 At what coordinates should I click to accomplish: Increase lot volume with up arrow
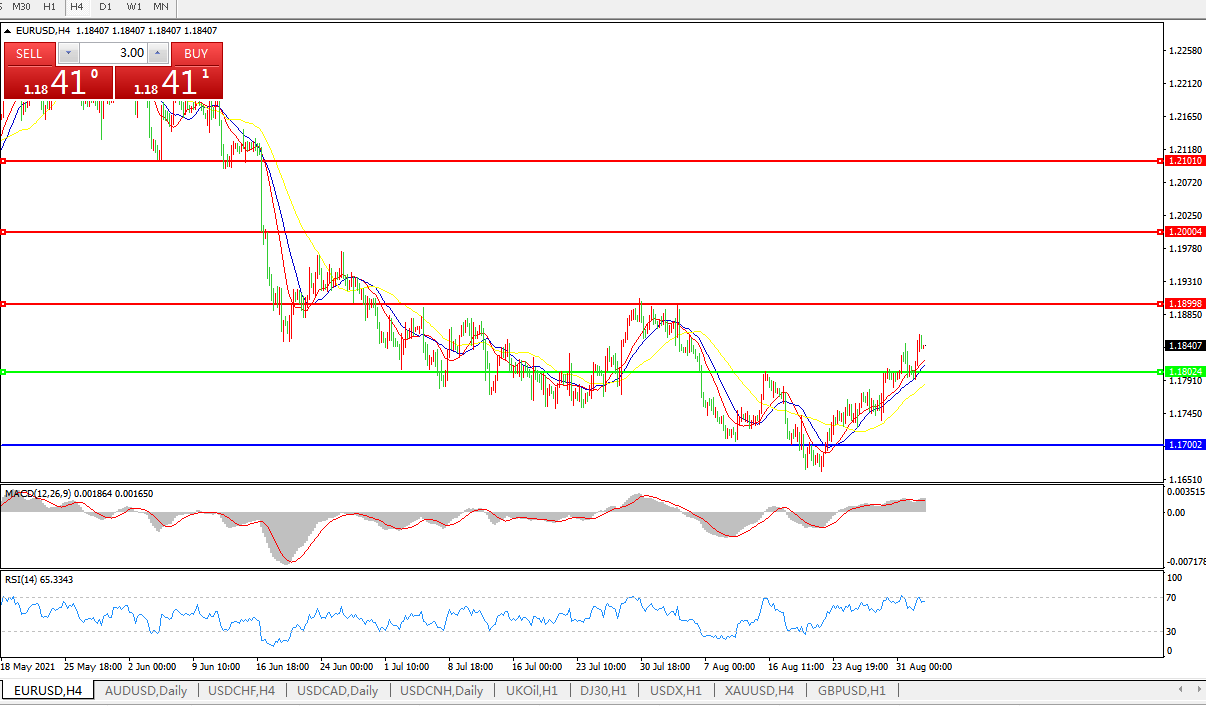158,53
